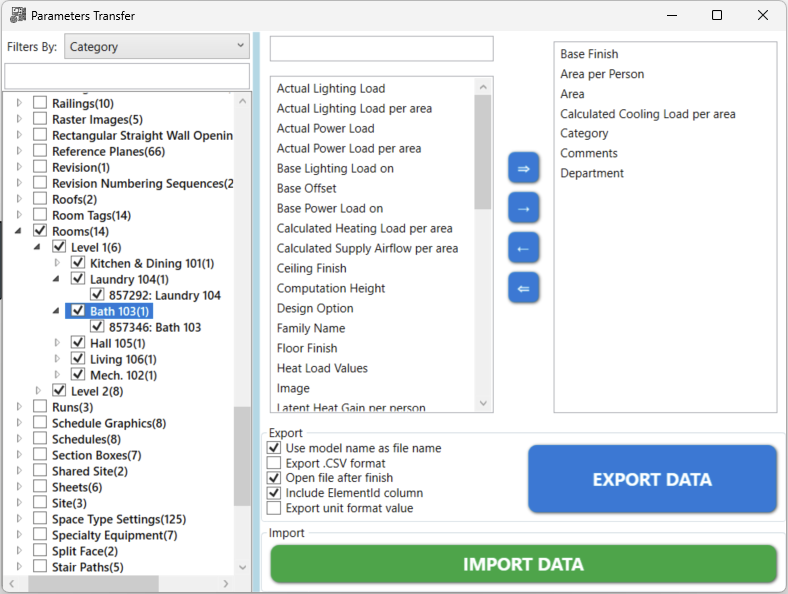Enable Export unit format value
Screen dimensions: 788x594
pos(274,508)
